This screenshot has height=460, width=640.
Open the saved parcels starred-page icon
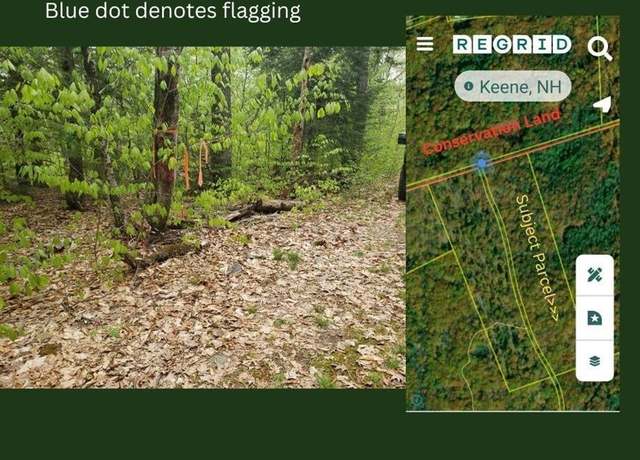click(x=595, y=318)
